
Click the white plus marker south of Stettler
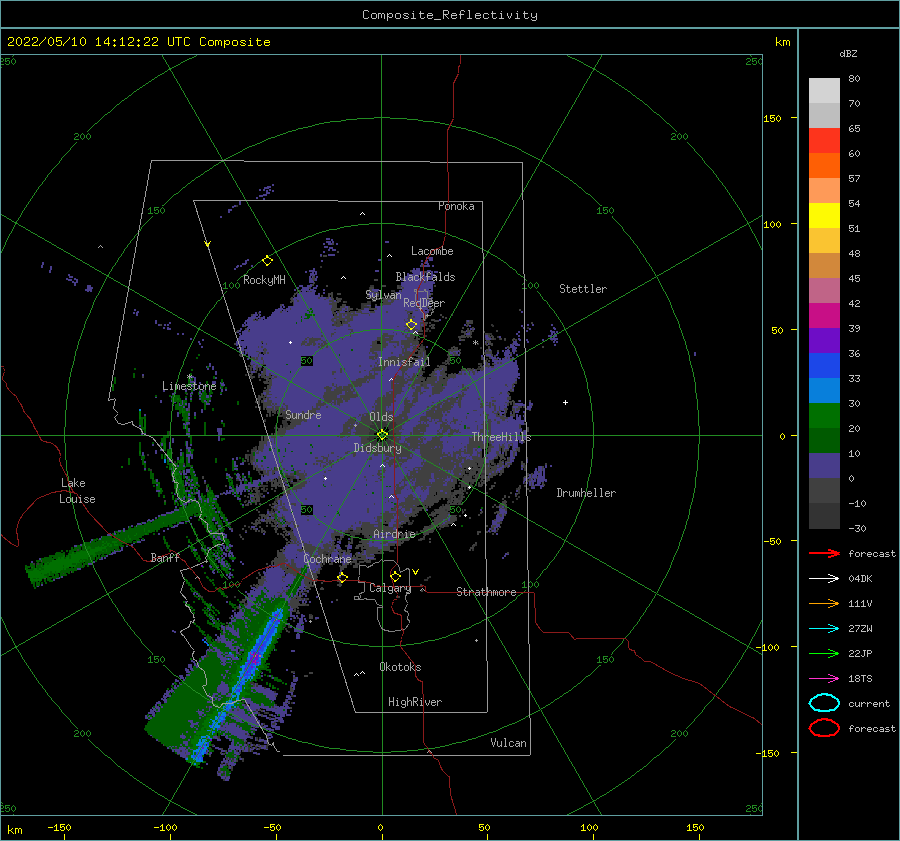565,402
